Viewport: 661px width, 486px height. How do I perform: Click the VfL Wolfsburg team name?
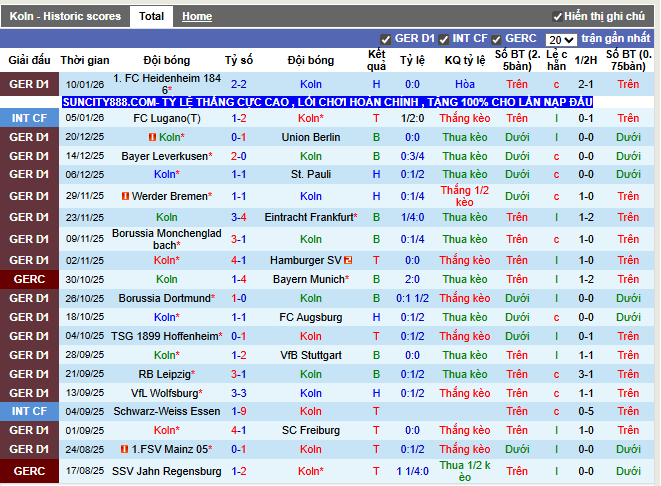click(164, 393)
